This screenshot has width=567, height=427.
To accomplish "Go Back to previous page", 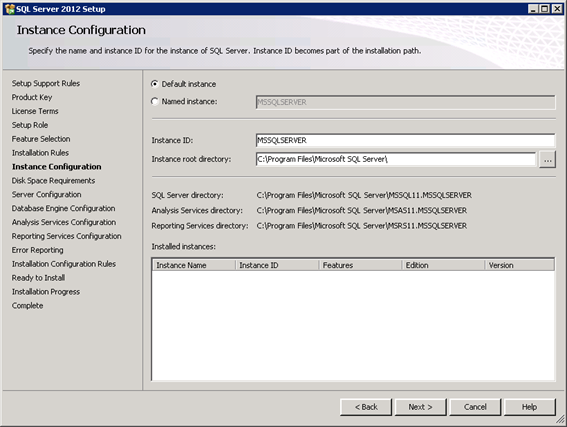I will click(x=366, y=407).
